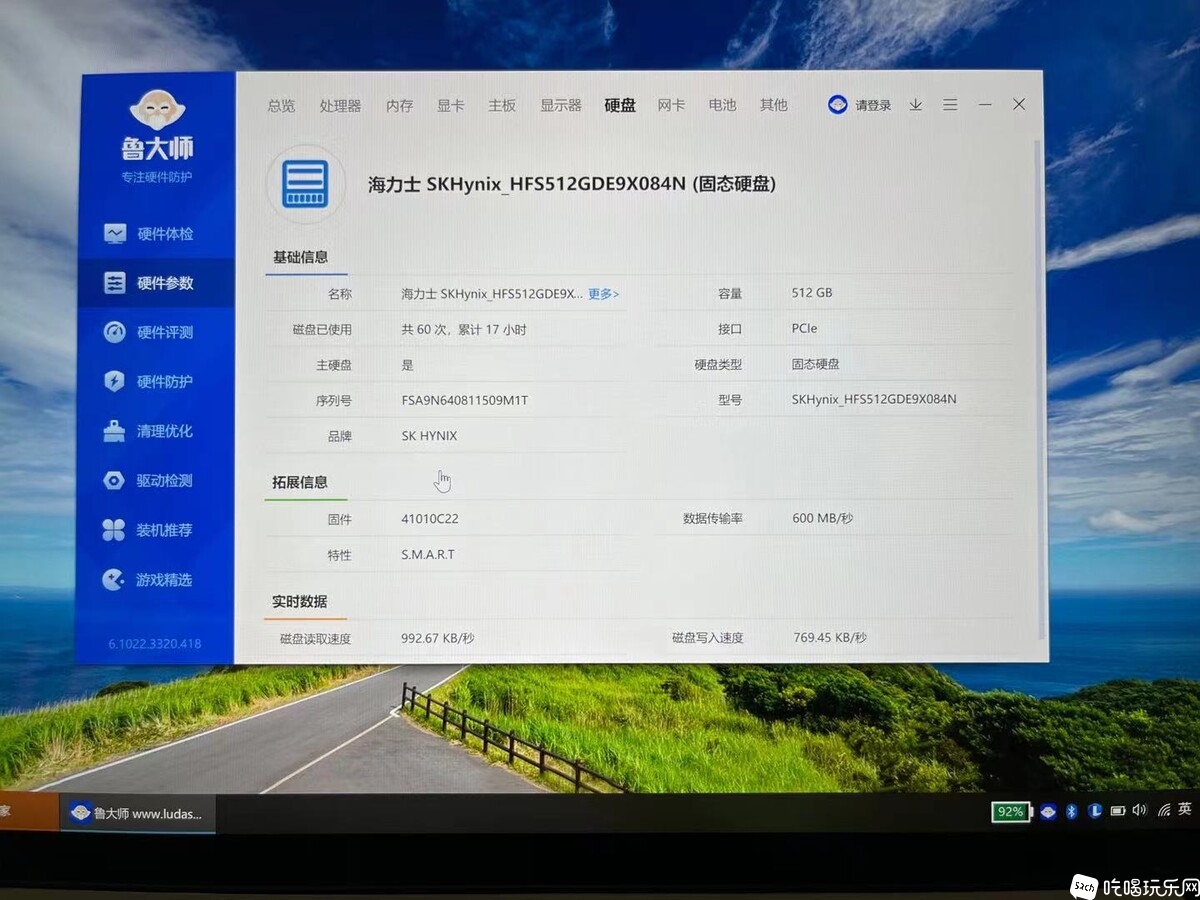Click the blue login avatar icon

838,105
